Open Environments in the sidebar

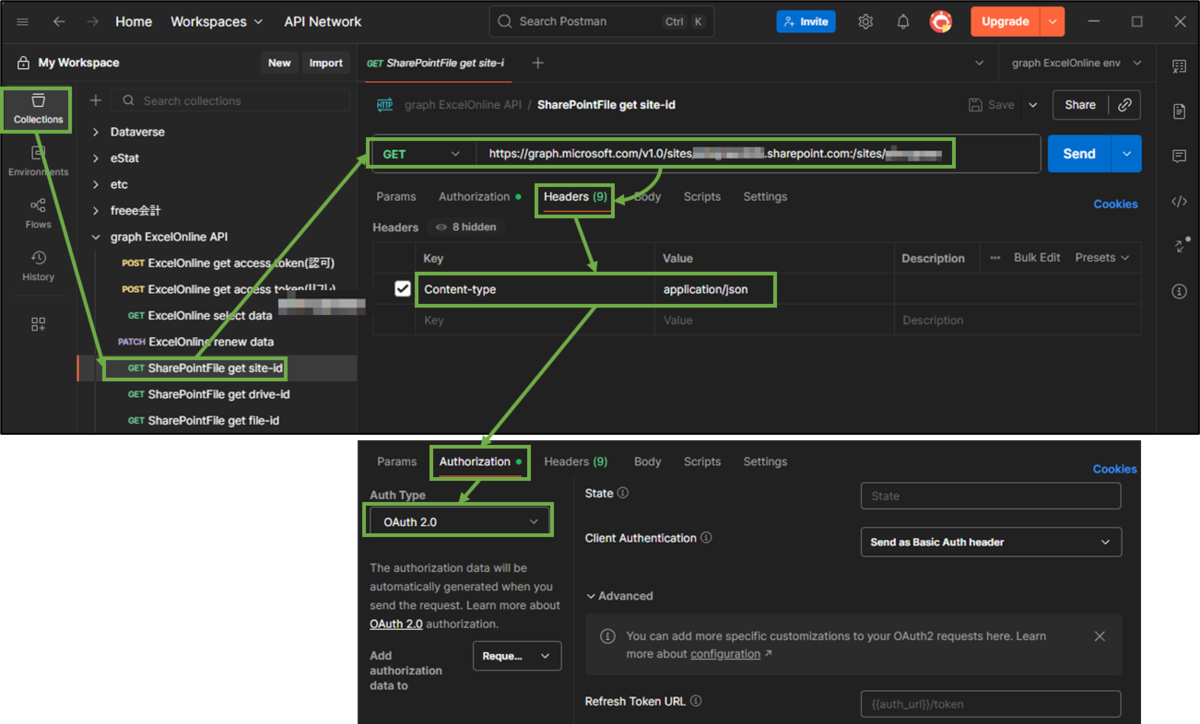tap(38, 161)
